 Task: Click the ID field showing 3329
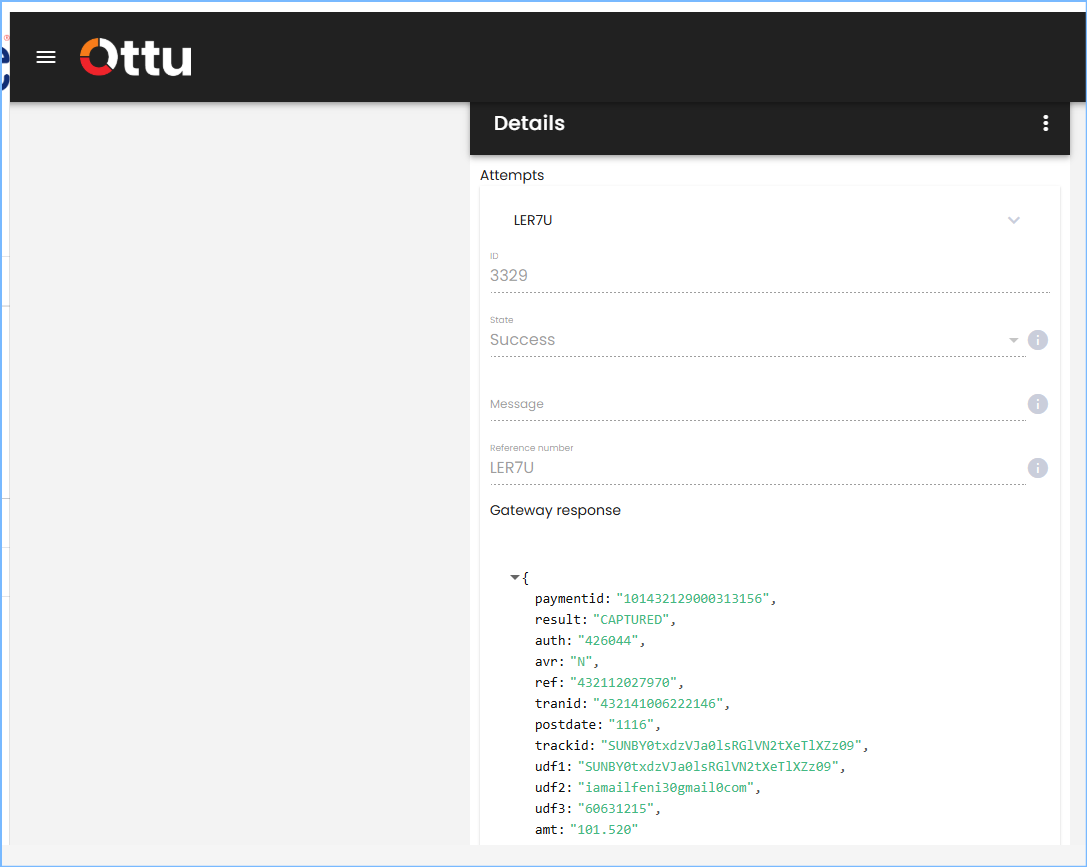click(x=769, y=275)
